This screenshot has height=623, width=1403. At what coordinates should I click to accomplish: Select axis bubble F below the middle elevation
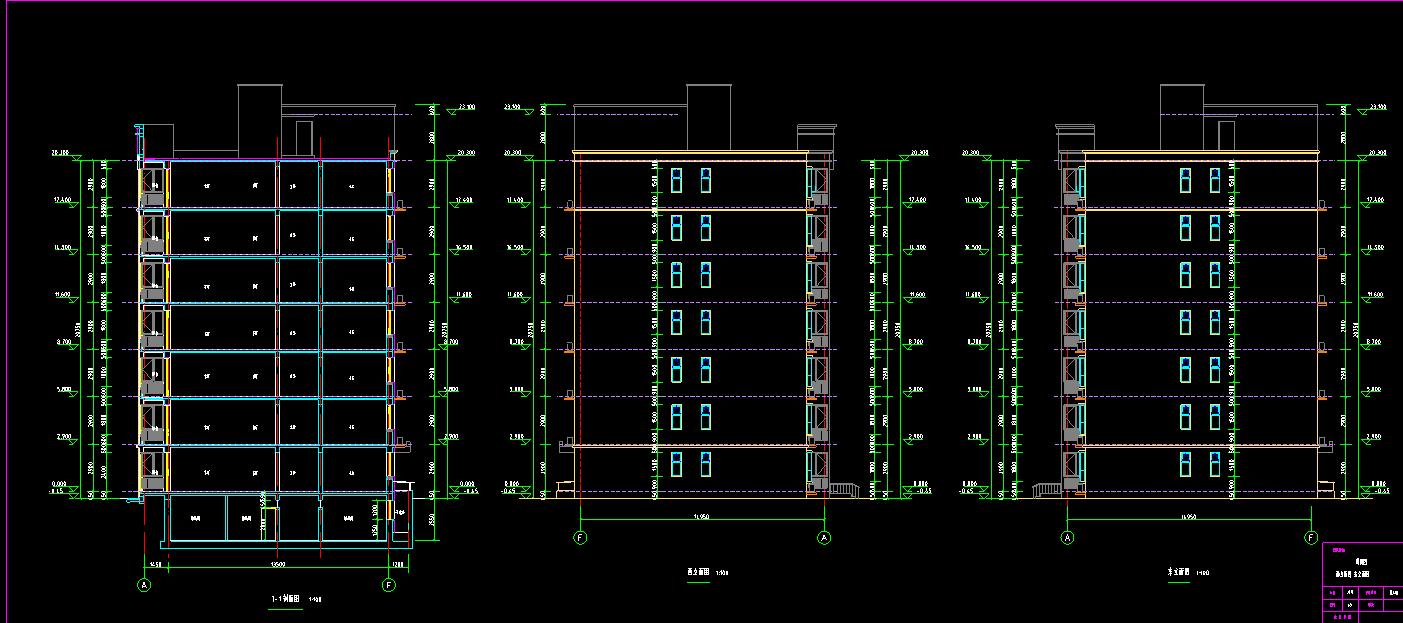580,538
